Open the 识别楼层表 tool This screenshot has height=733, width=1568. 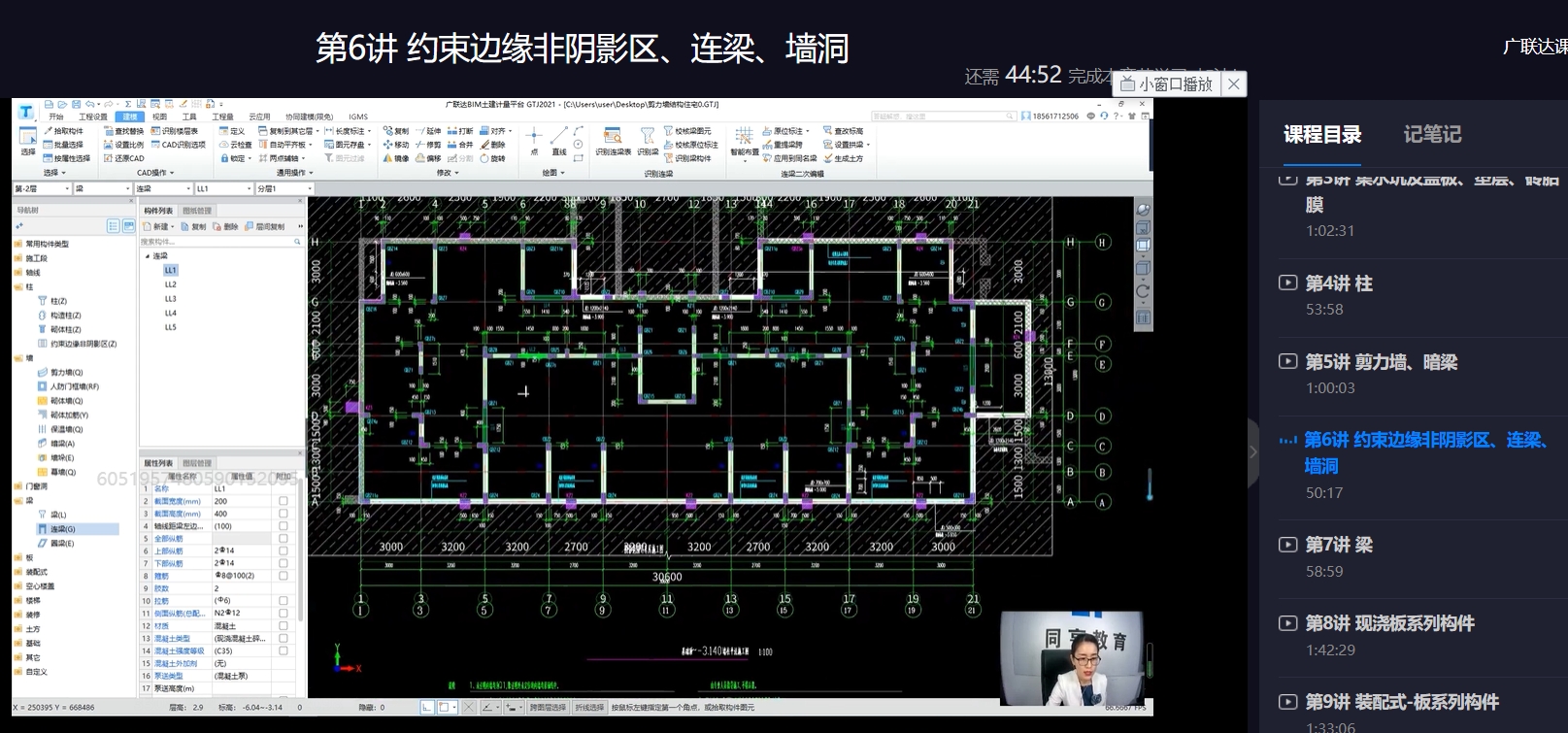[174, 131]
